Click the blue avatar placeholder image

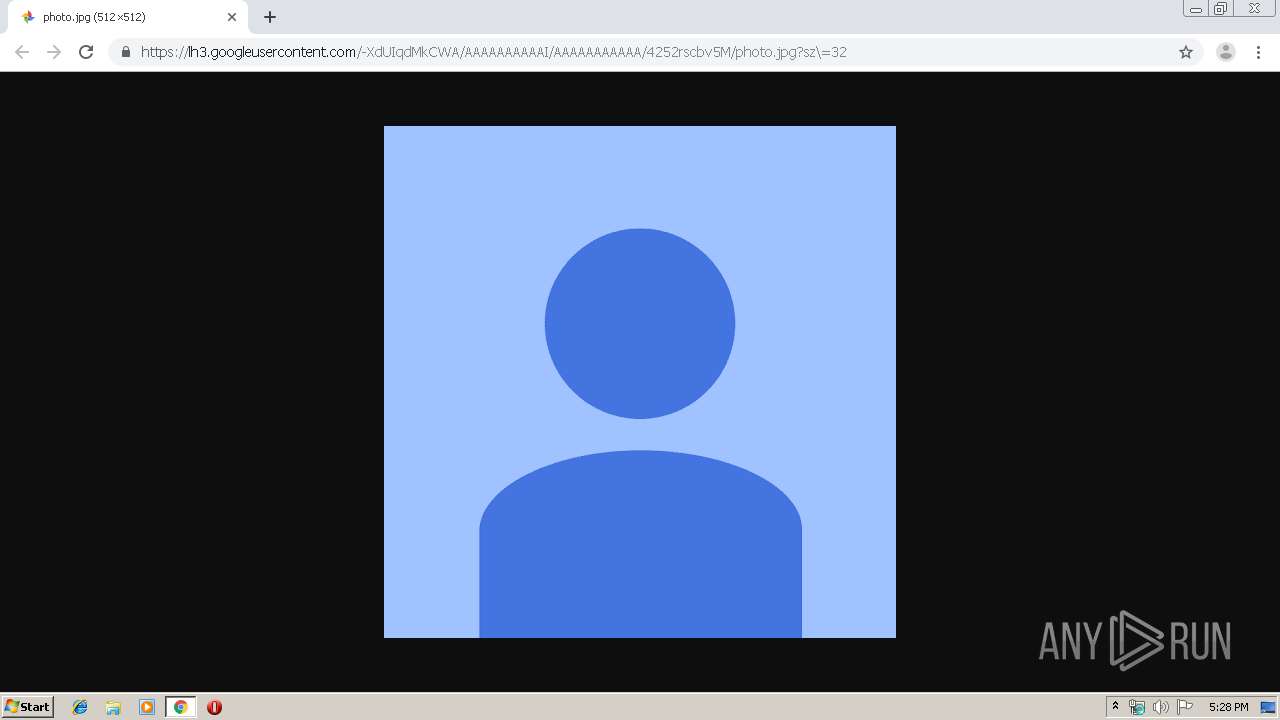(x=640, y=382)
